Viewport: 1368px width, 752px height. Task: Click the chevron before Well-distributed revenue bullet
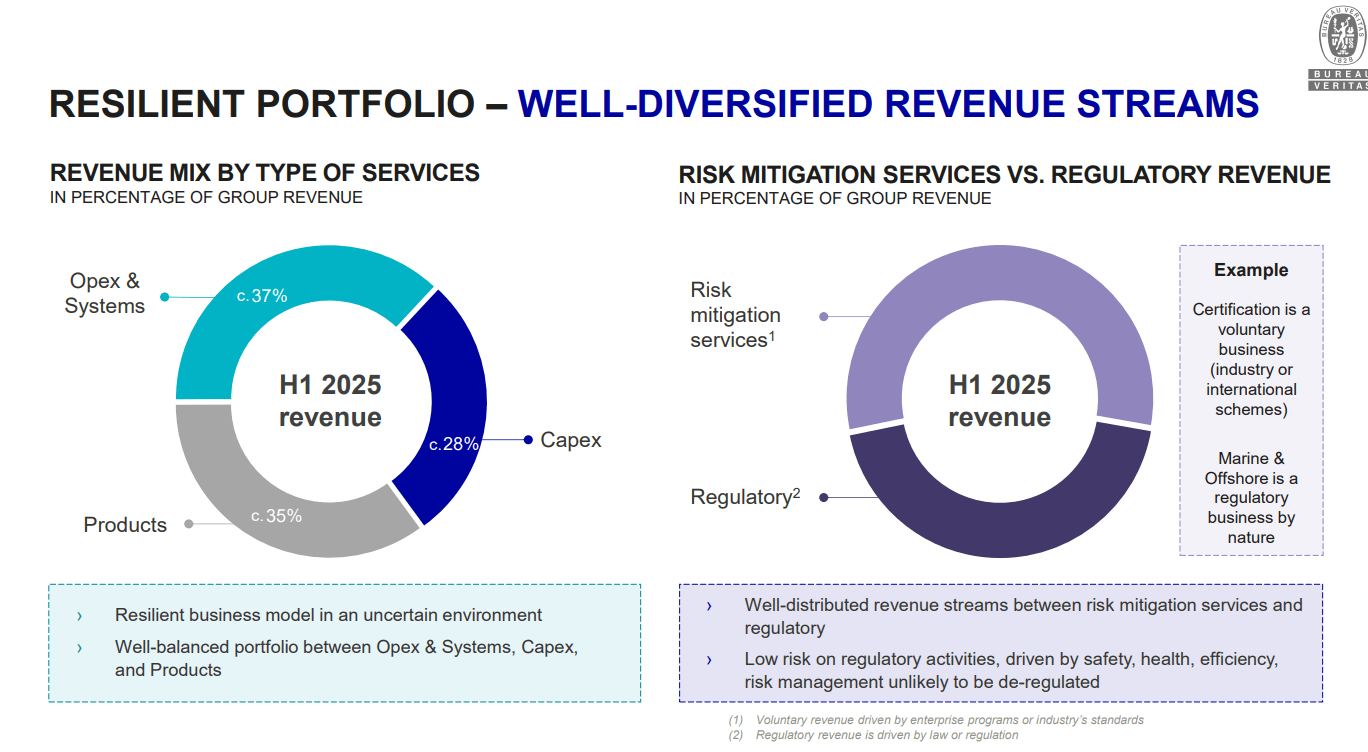(x=710, y=605)
